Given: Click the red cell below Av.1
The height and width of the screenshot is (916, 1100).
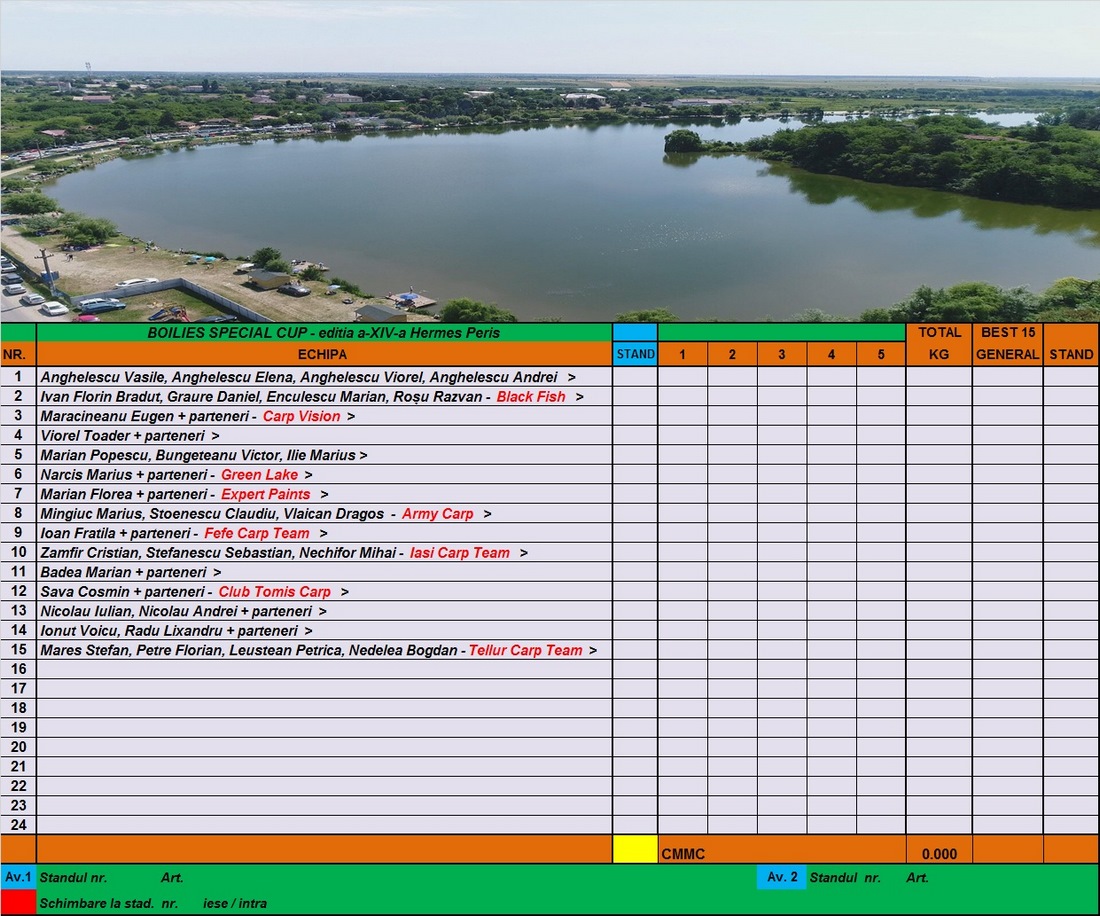Looking at the screenshot, I should coord(18,902).
